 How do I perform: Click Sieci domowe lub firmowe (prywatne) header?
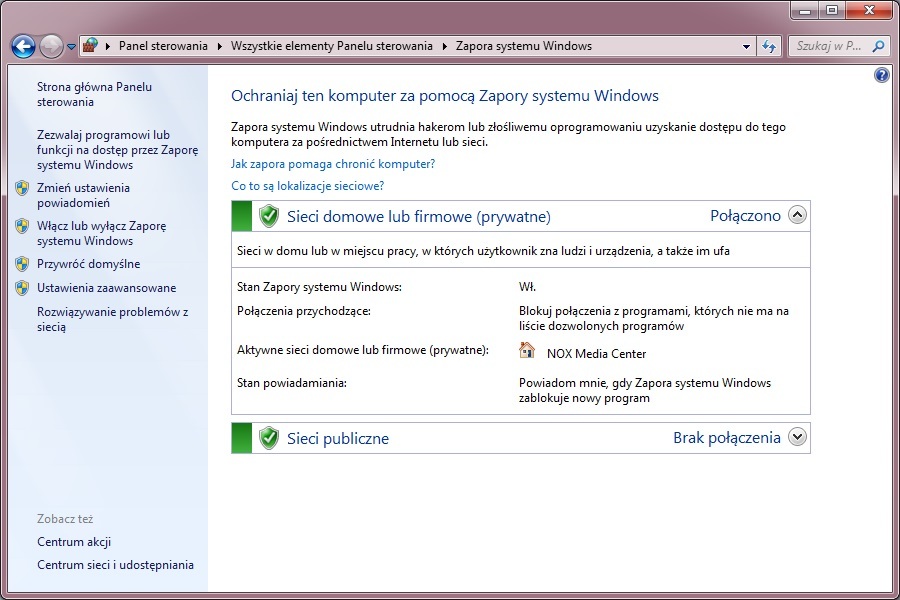point(418,216)
